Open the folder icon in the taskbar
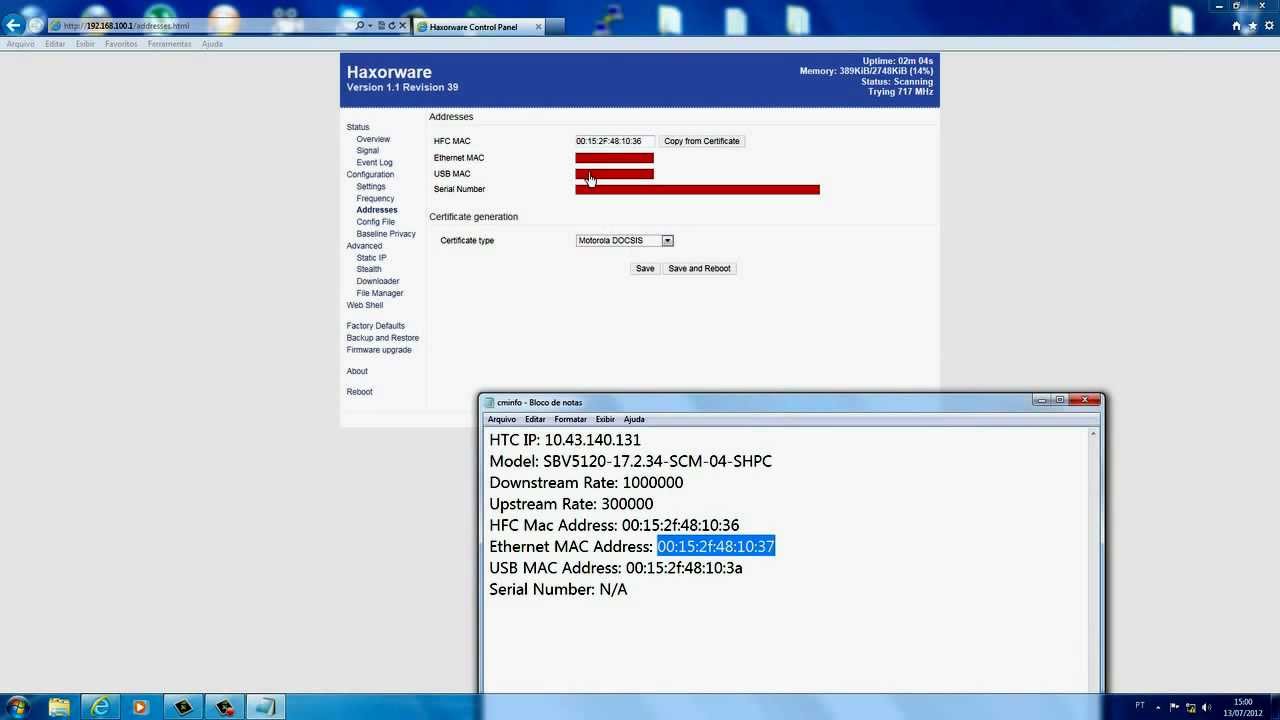The image size is (1280, 720). click(x=59, y=707)
